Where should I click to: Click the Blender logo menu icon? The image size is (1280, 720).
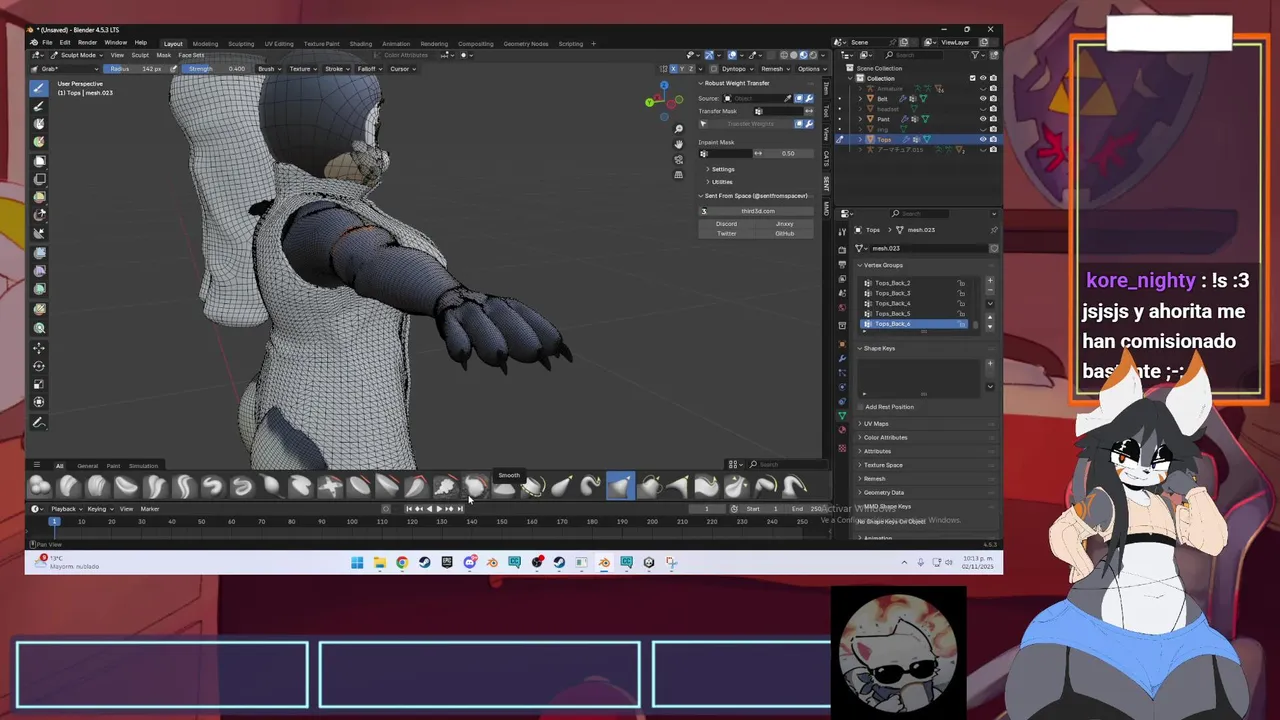tap(34, 43)
